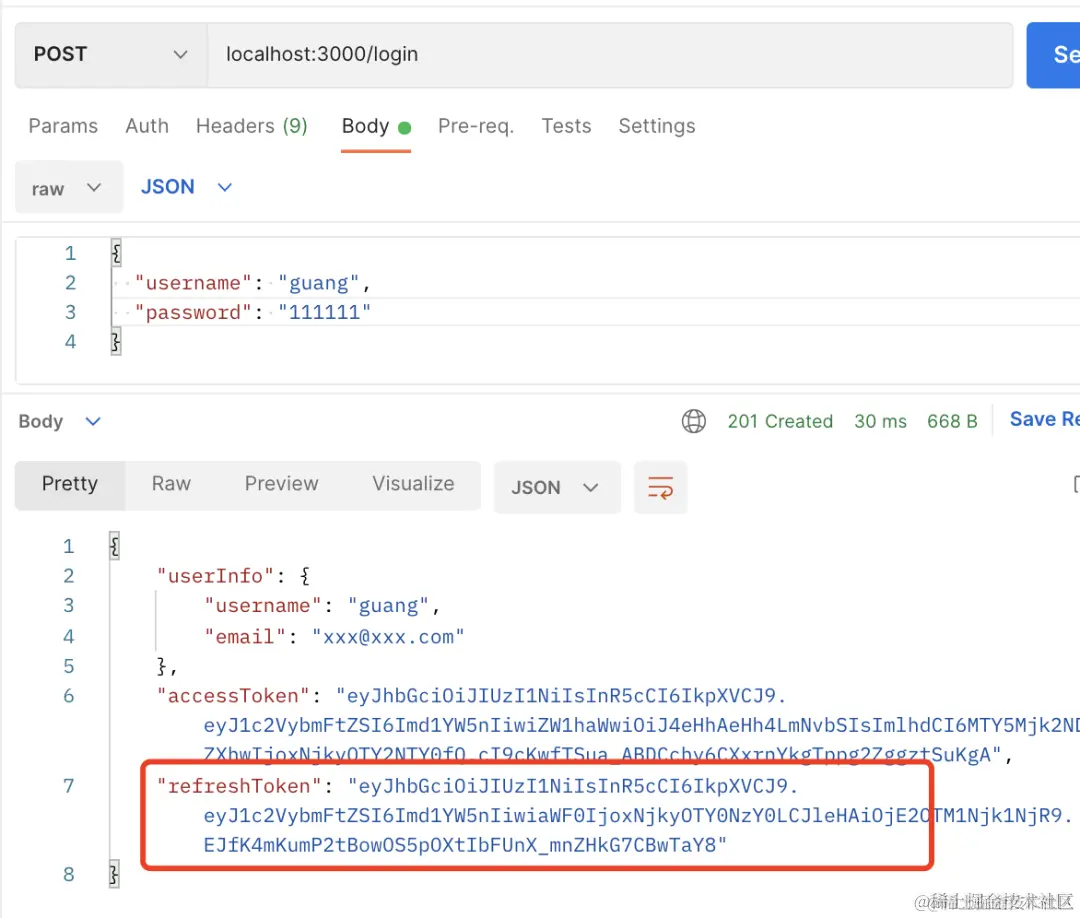The width and height of the screenshot is (1080, 918).
Task: Open the response JSON format dropdown
Action: [557, 488]
